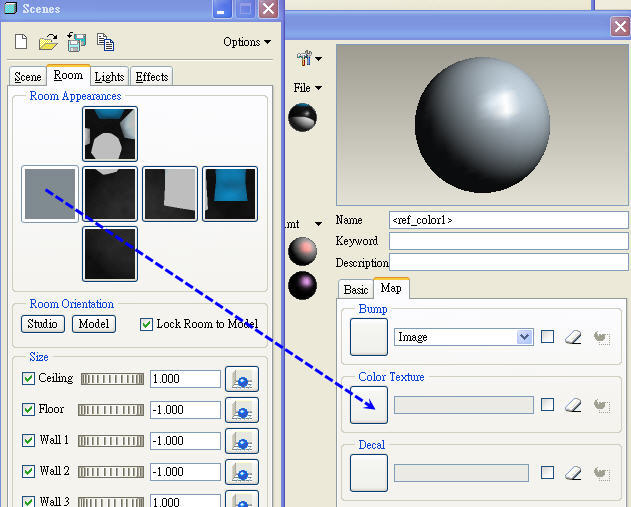Click the Floor align-to-model icon button
The image size is (631, 507).
tap(242, 410)
